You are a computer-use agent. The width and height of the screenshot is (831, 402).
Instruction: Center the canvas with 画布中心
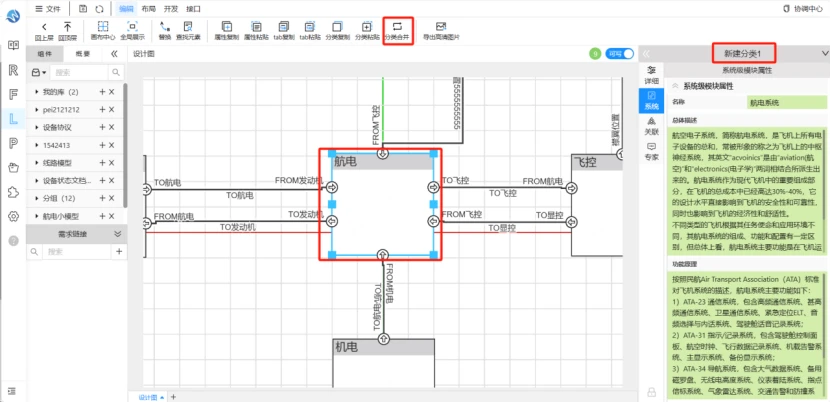pyautogui.click(x=103, y=31)
